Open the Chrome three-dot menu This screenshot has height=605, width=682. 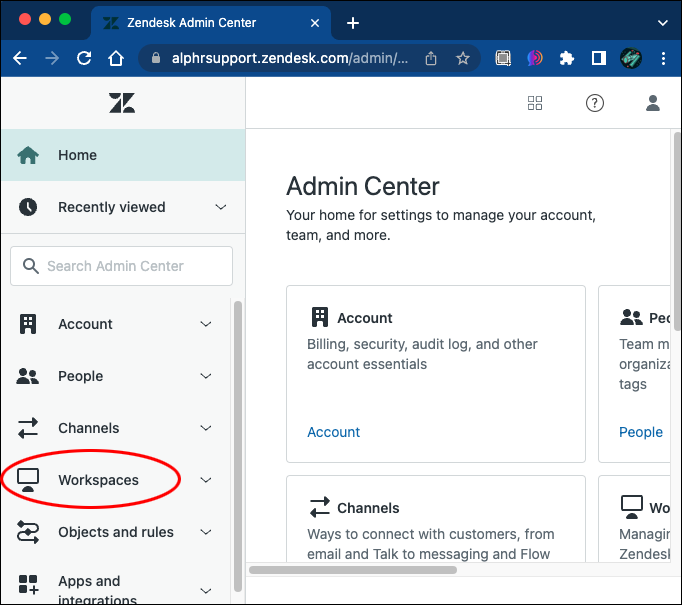663,58
